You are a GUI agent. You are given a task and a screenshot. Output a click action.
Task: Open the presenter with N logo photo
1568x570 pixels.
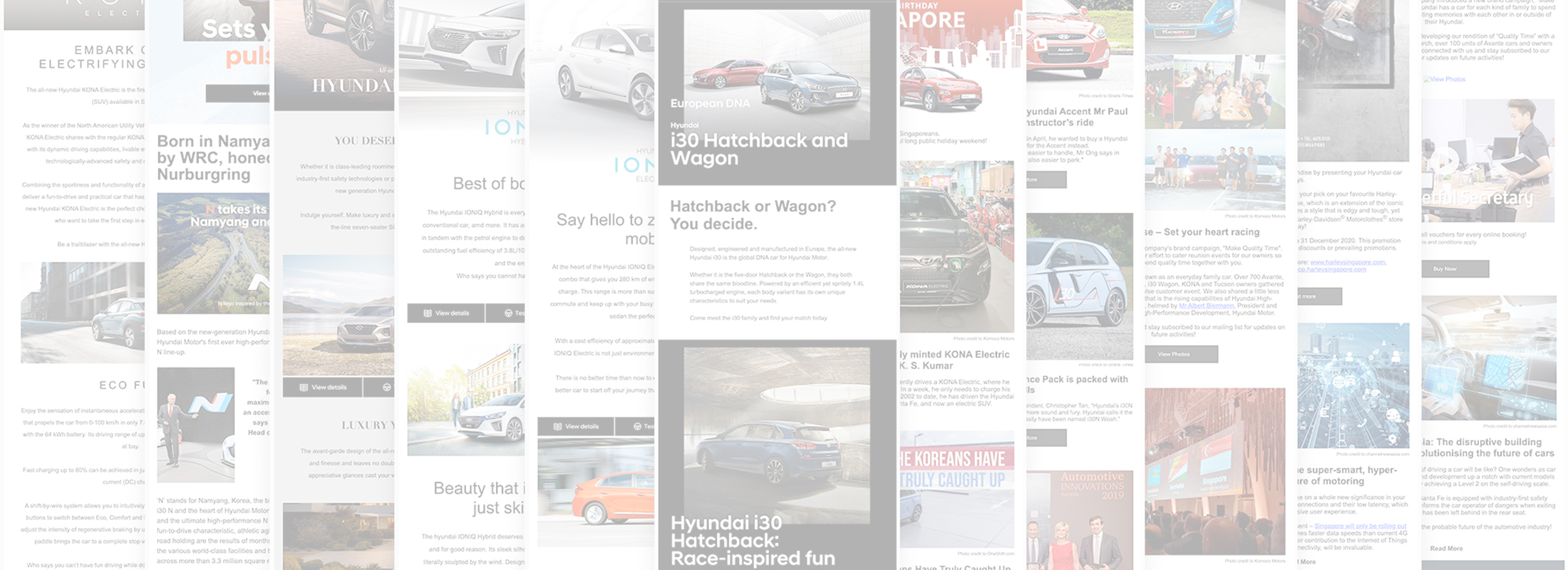coord(196,425)
